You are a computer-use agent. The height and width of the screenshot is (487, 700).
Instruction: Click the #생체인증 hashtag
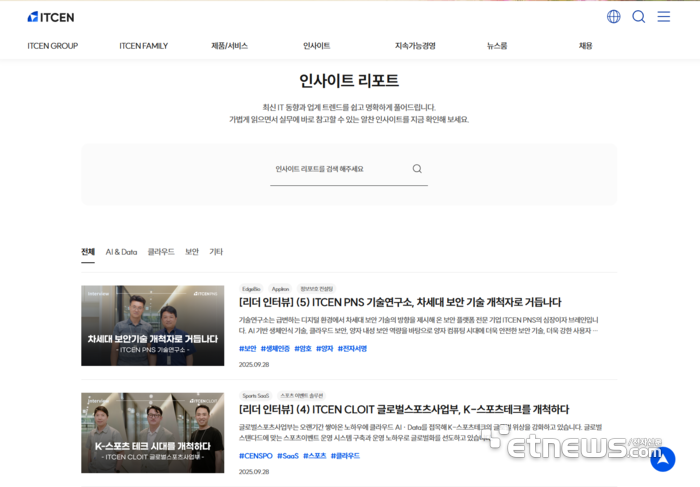tap(275, 348)
